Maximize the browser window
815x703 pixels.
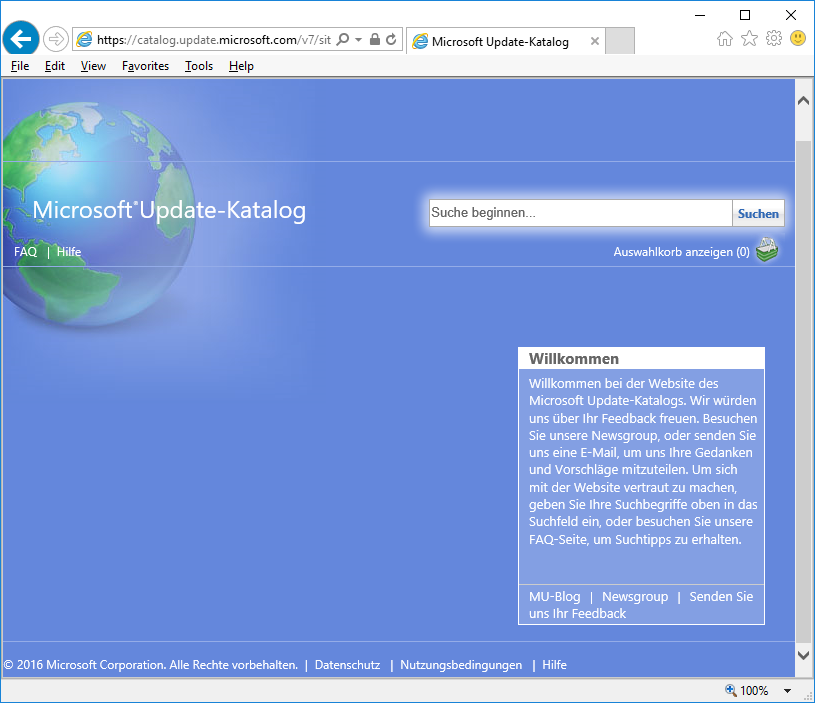745,15
